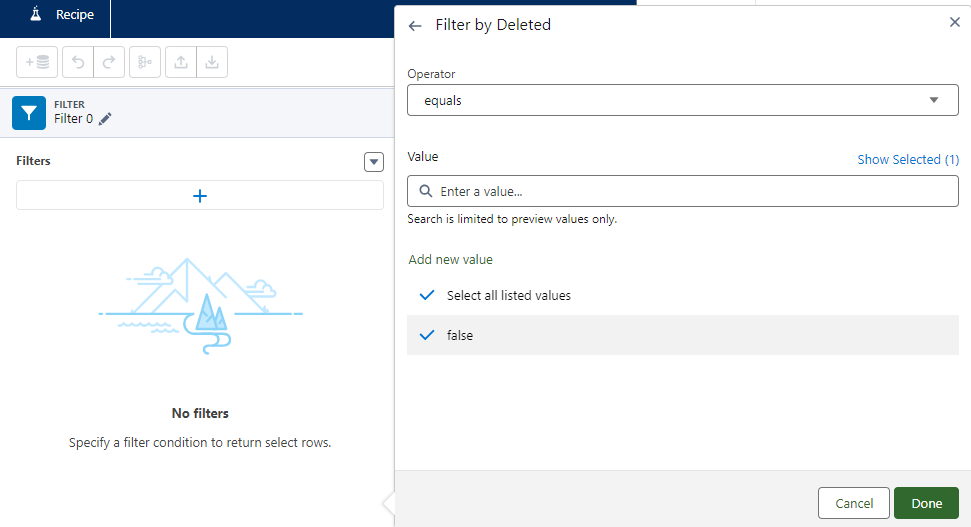Viewport: 971px width, 527px height.
Task: Click the blue funnel Filter icon
Action: 29,113
